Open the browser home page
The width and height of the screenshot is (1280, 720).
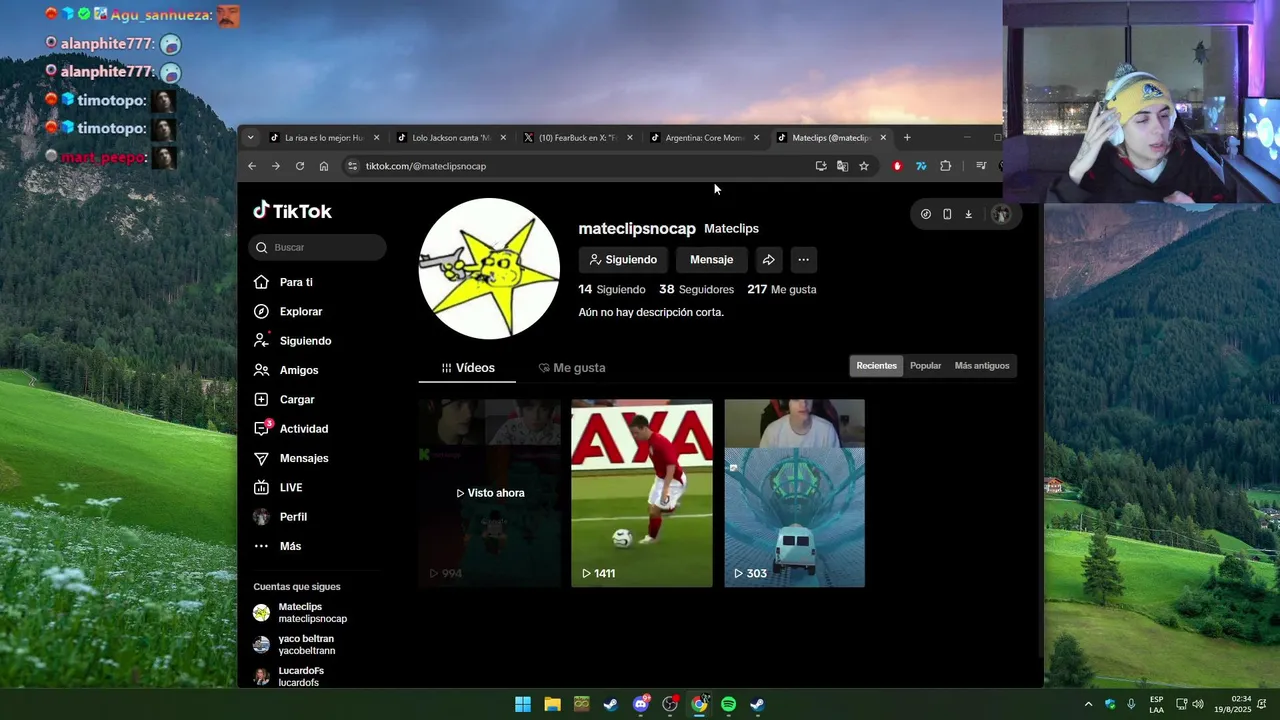click(x=324, y=166)
